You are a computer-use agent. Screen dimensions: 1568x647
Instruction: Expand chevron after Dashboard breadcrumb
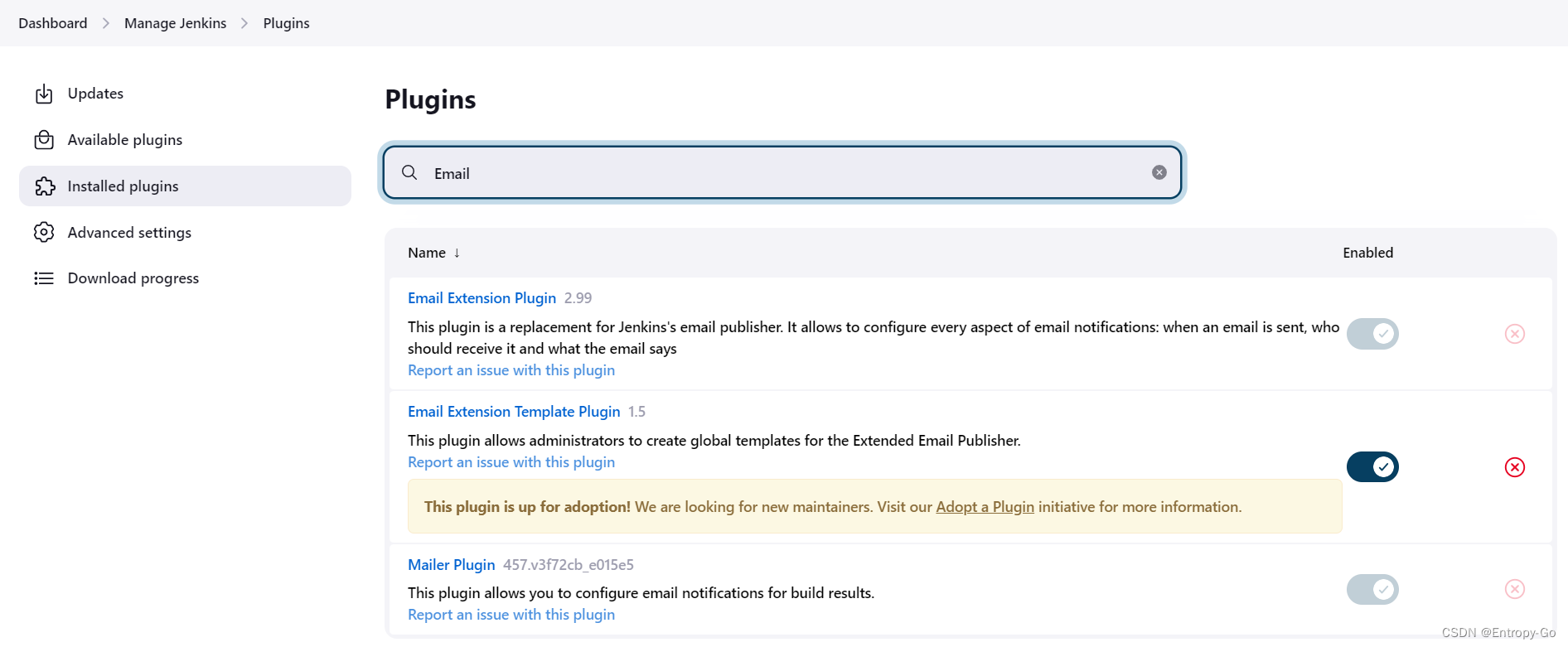point(106,23)
